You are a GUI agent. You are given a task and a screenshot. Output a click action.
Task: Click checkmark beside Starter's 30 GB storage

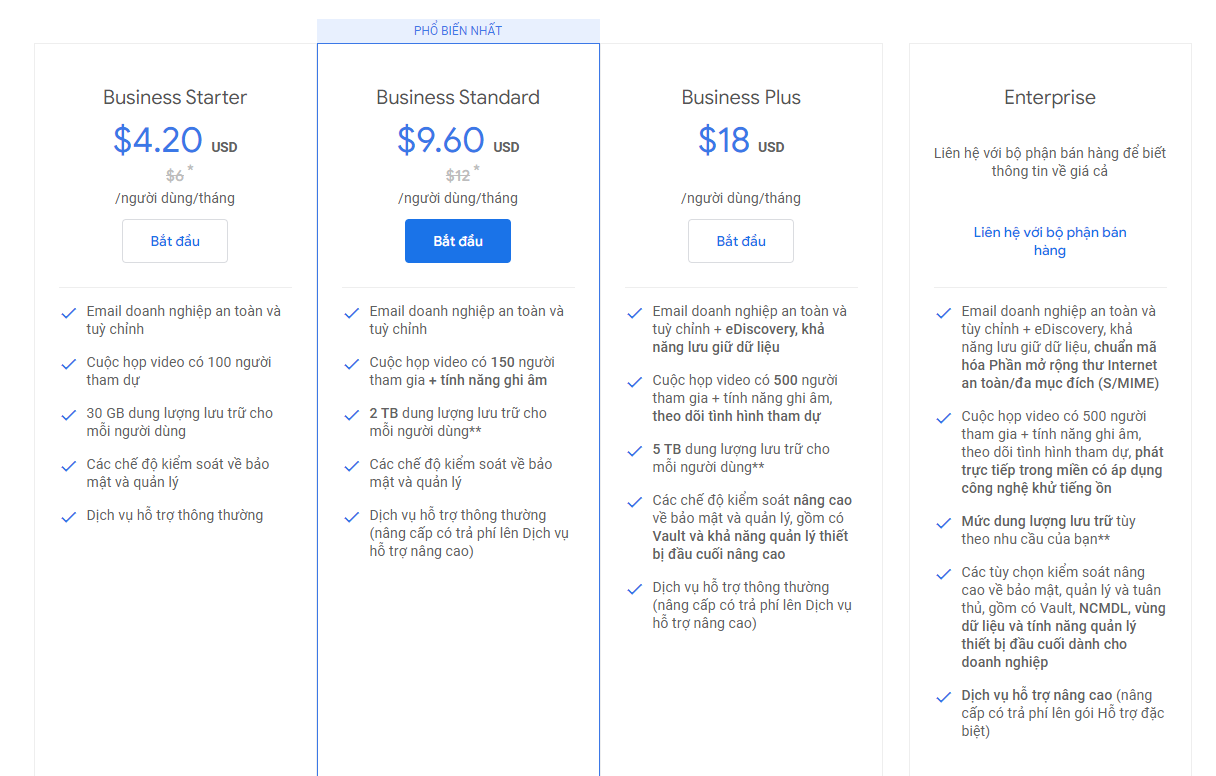(69, 415)
